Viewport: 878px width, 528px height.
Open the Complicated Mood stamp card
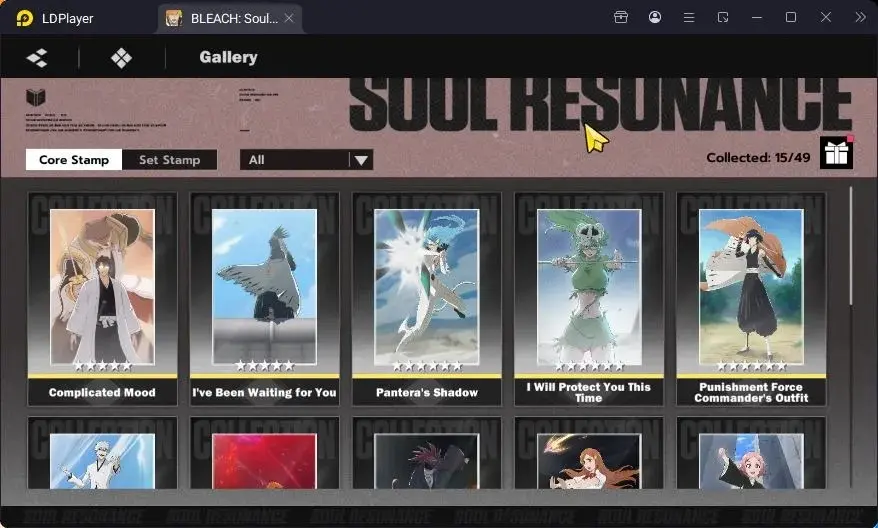pyautogui.click(x=102, y=299)
